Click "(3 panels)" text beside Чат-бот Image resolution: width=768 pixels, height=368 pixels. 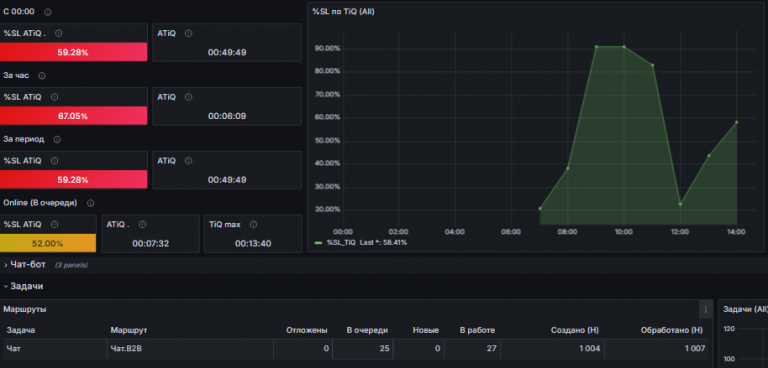(71, 265)
